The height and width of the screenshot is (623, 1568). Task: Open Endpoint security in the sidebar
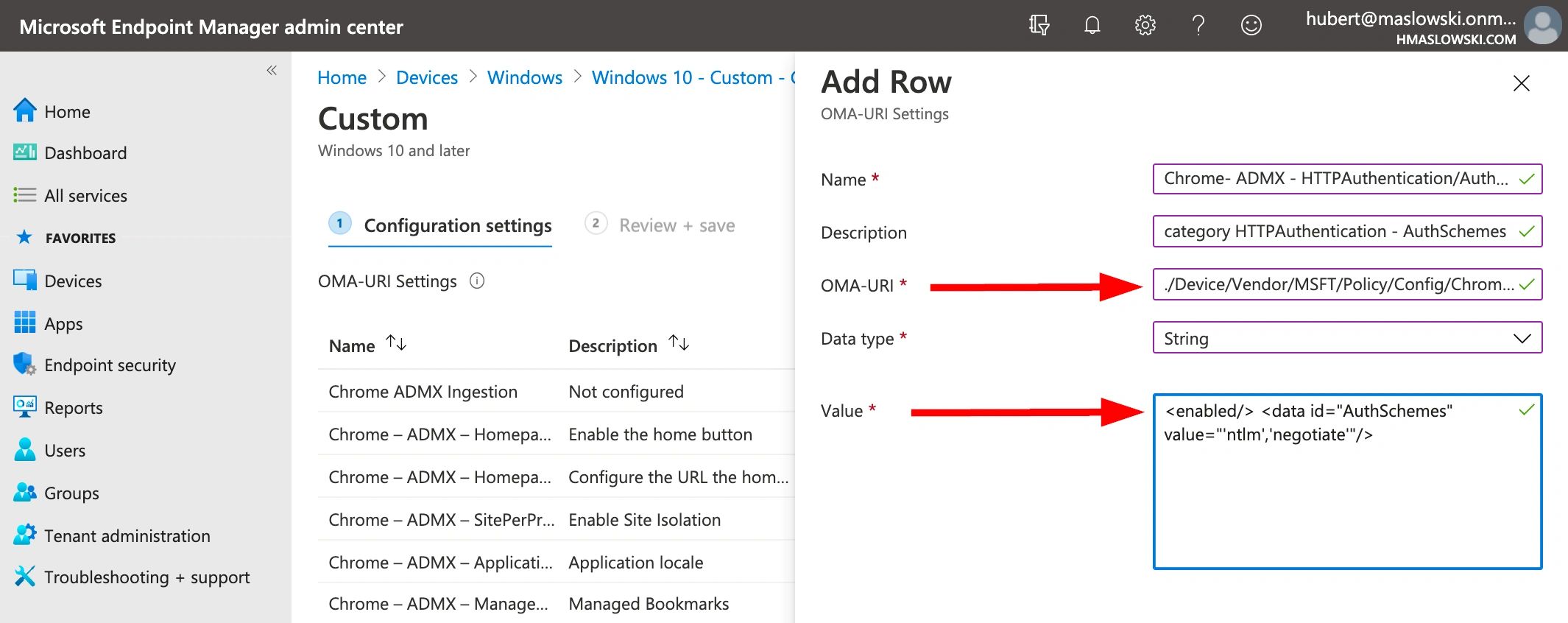point(110,365)
